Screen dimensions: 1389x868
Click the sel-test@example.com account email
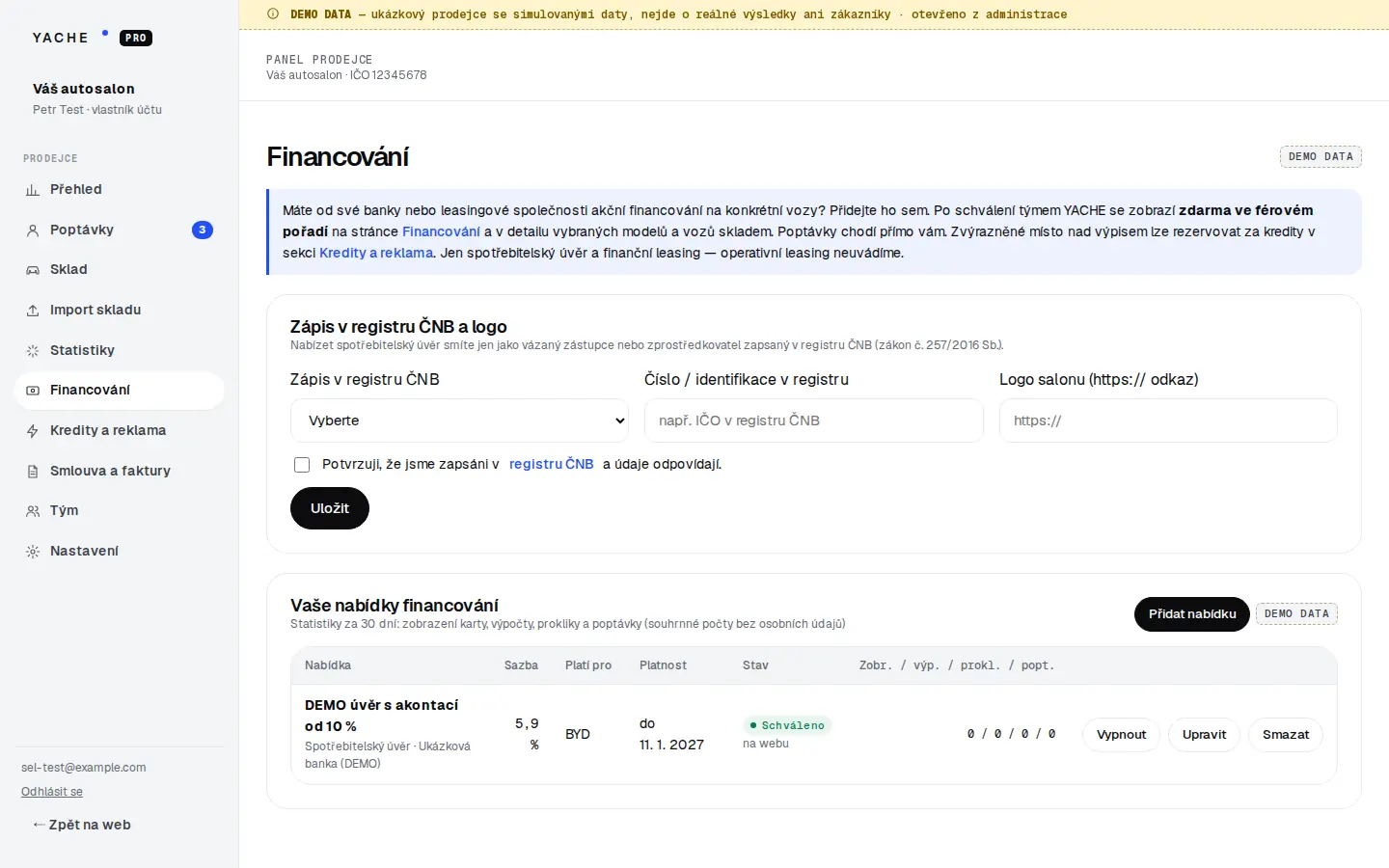[x=84, y=768]
